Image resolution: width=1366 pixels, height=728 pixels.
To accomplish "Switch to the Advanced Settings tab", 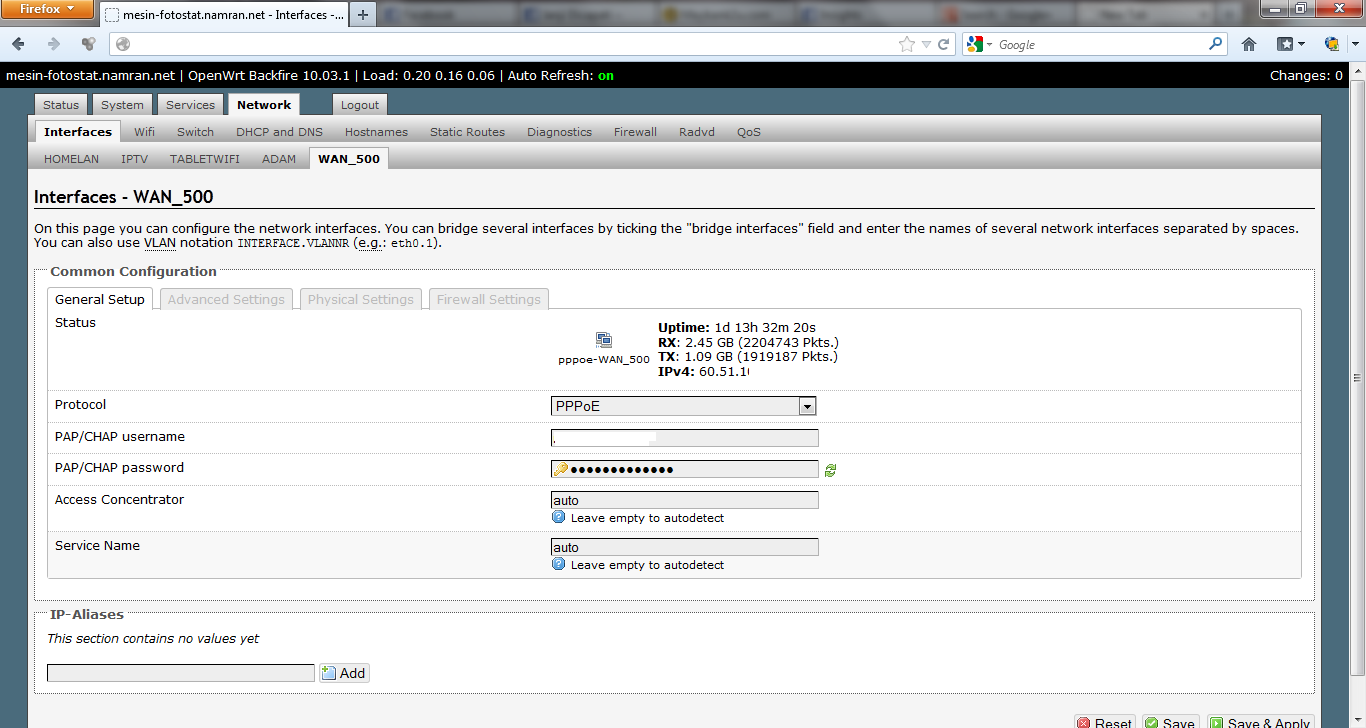I will 226,299.
